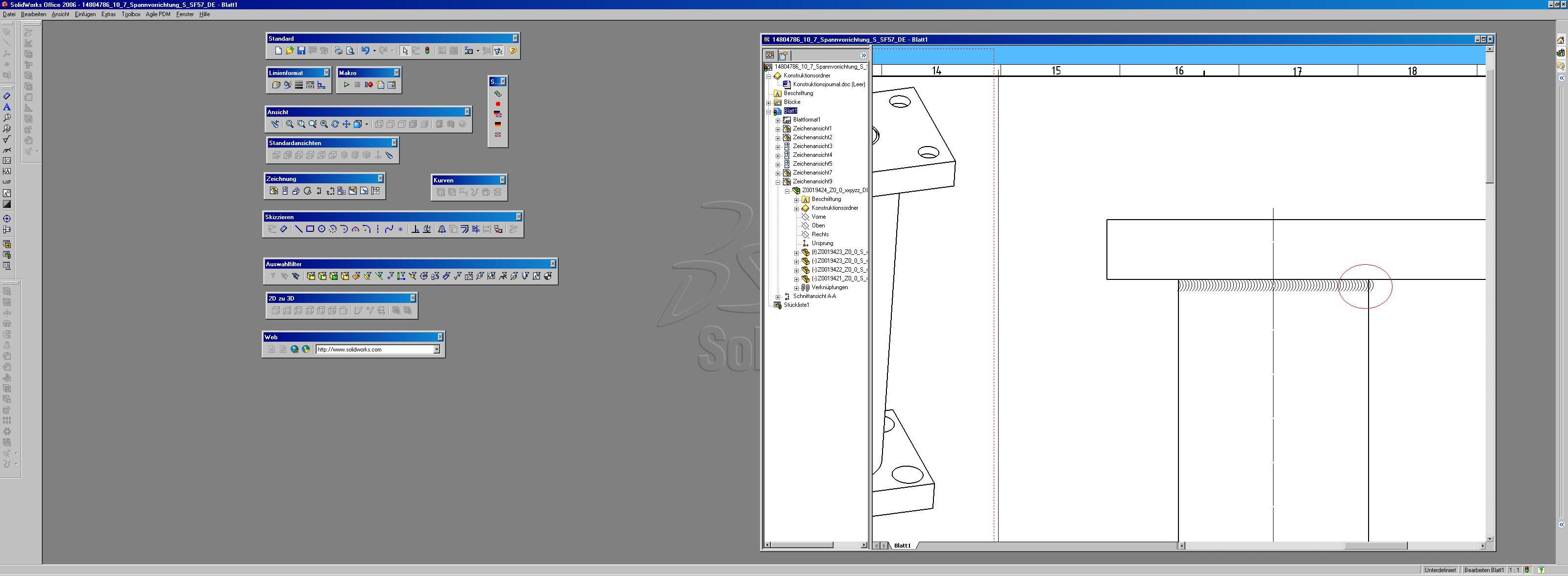Open the Einfügen menu
This screenshot has height=576, width=1568.
point(85,14)
